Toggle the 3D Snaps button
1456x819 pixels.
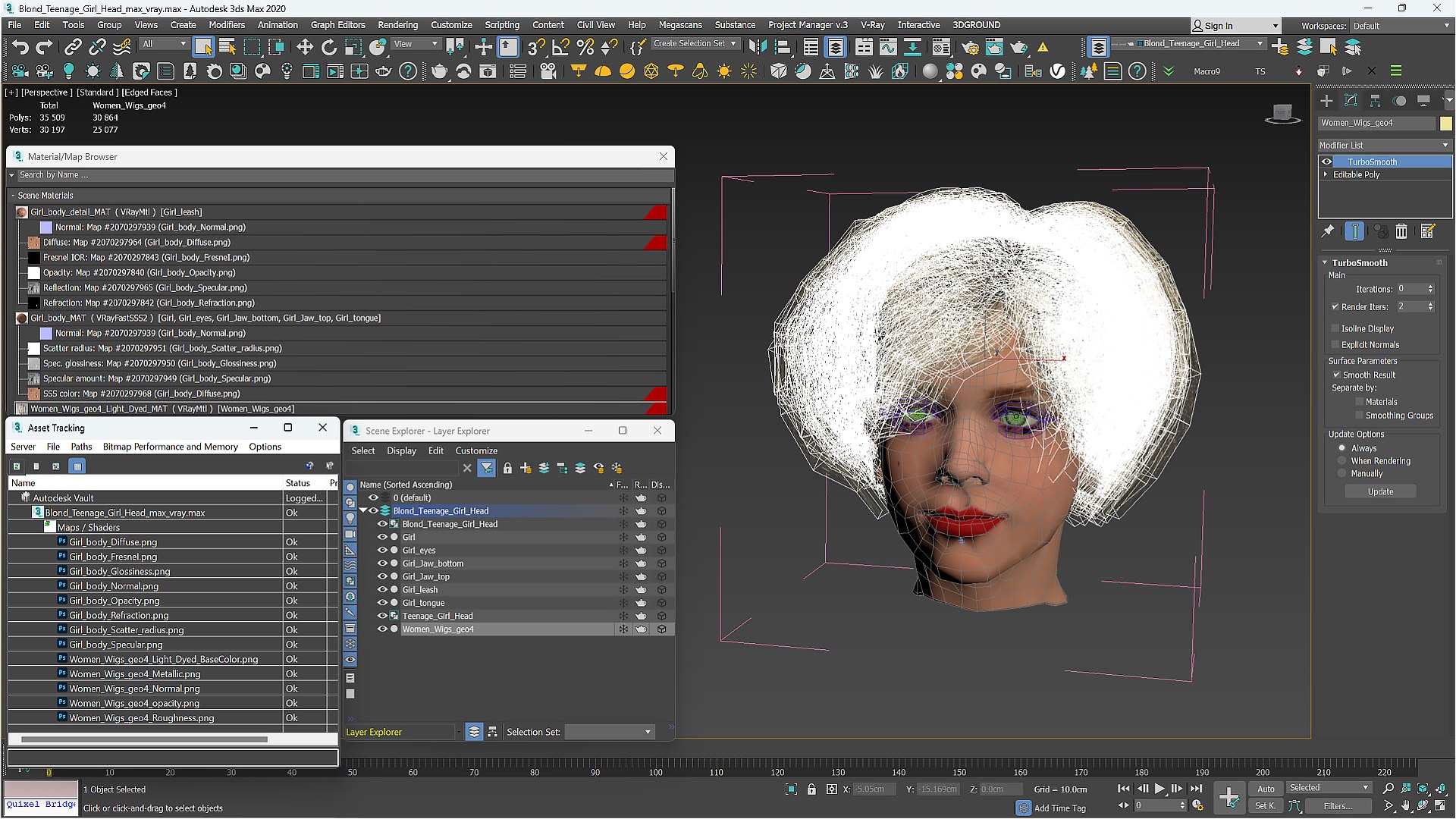(535, 47)
